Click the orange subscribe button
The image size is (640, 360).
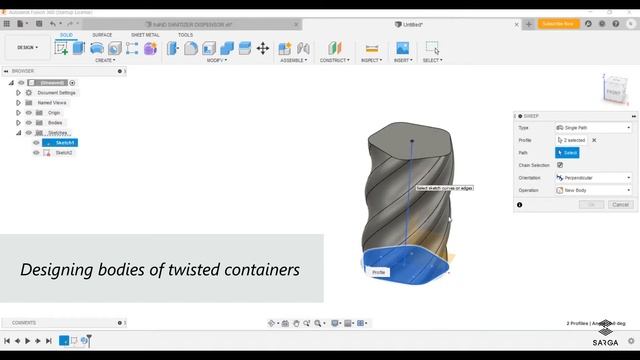click(558, 24)
